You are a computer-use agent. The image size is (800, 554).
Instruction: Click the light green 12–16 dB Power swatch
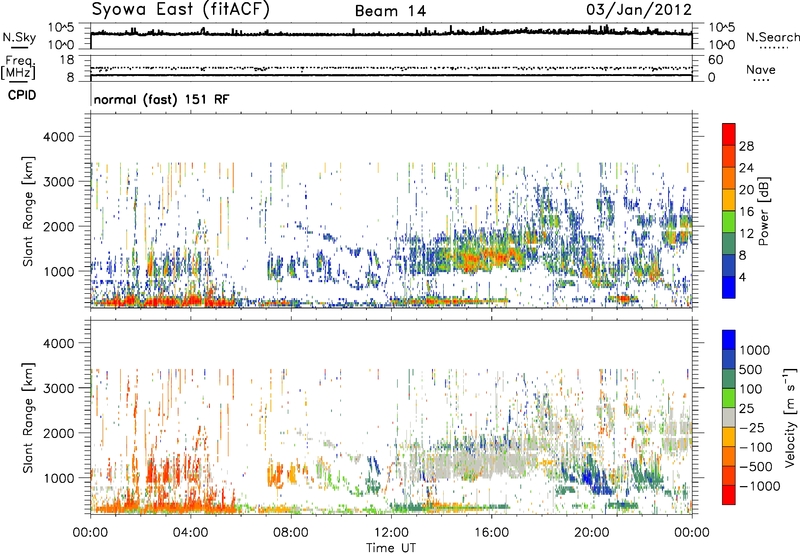coord(729,222)
